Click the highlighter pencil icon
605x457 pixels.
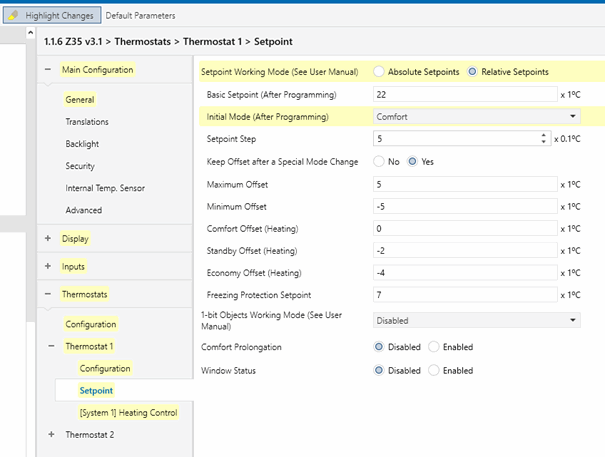coord(13,15)
